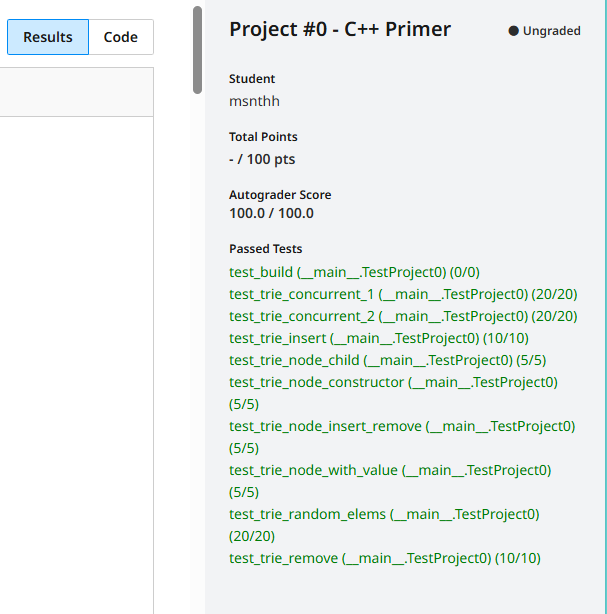Open the test_trie_random_elems test entry
607x614 pixels.
[384, 514]
